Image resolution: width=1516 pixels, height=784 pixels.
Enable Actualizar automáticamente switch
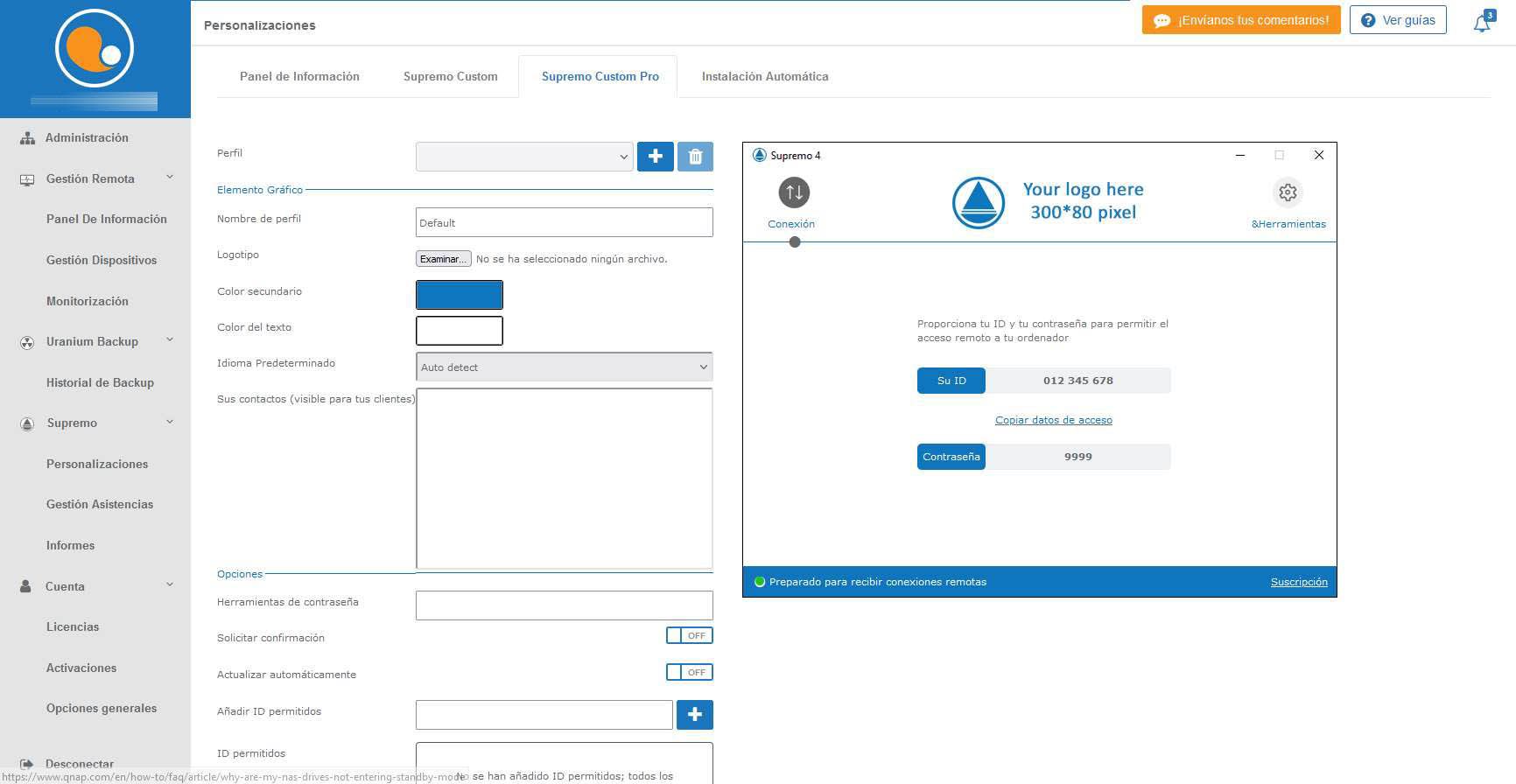coord(689,673)
